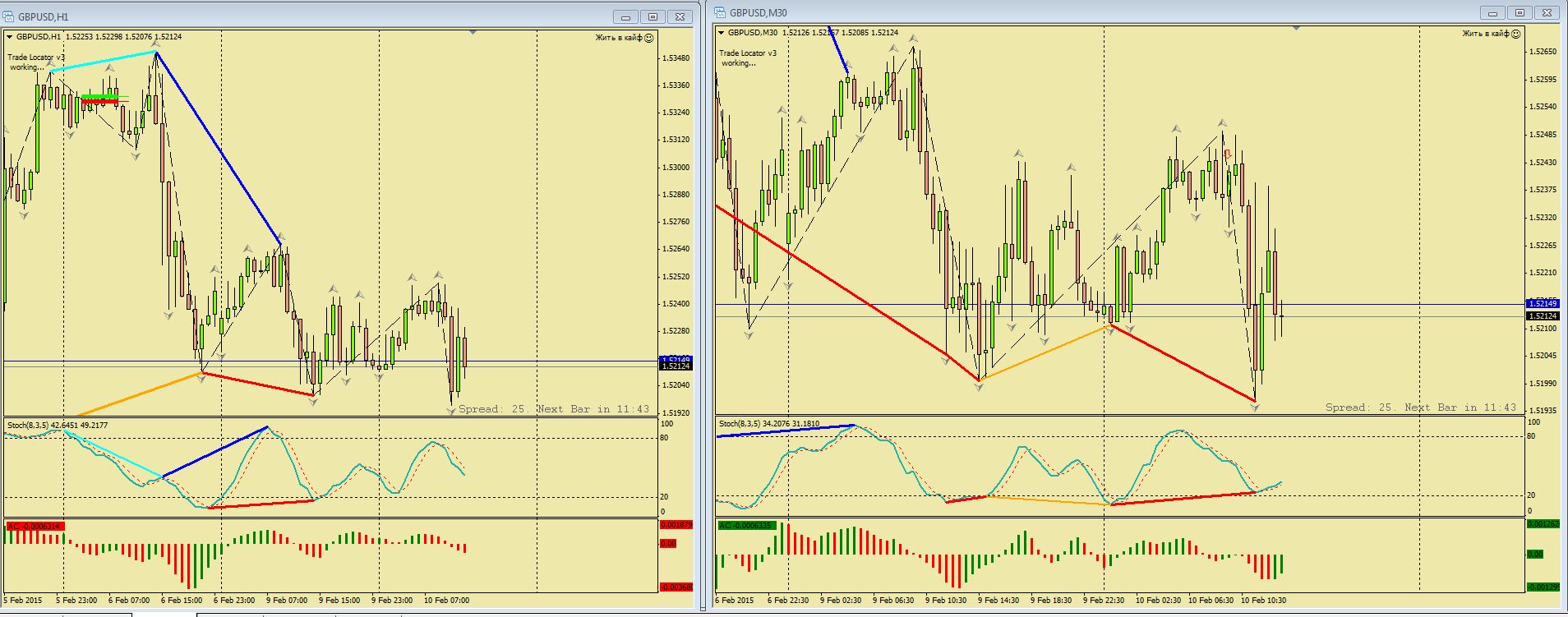
Task: Click the 'Жить в кайф' text on H1
Action: pos(619,38)
